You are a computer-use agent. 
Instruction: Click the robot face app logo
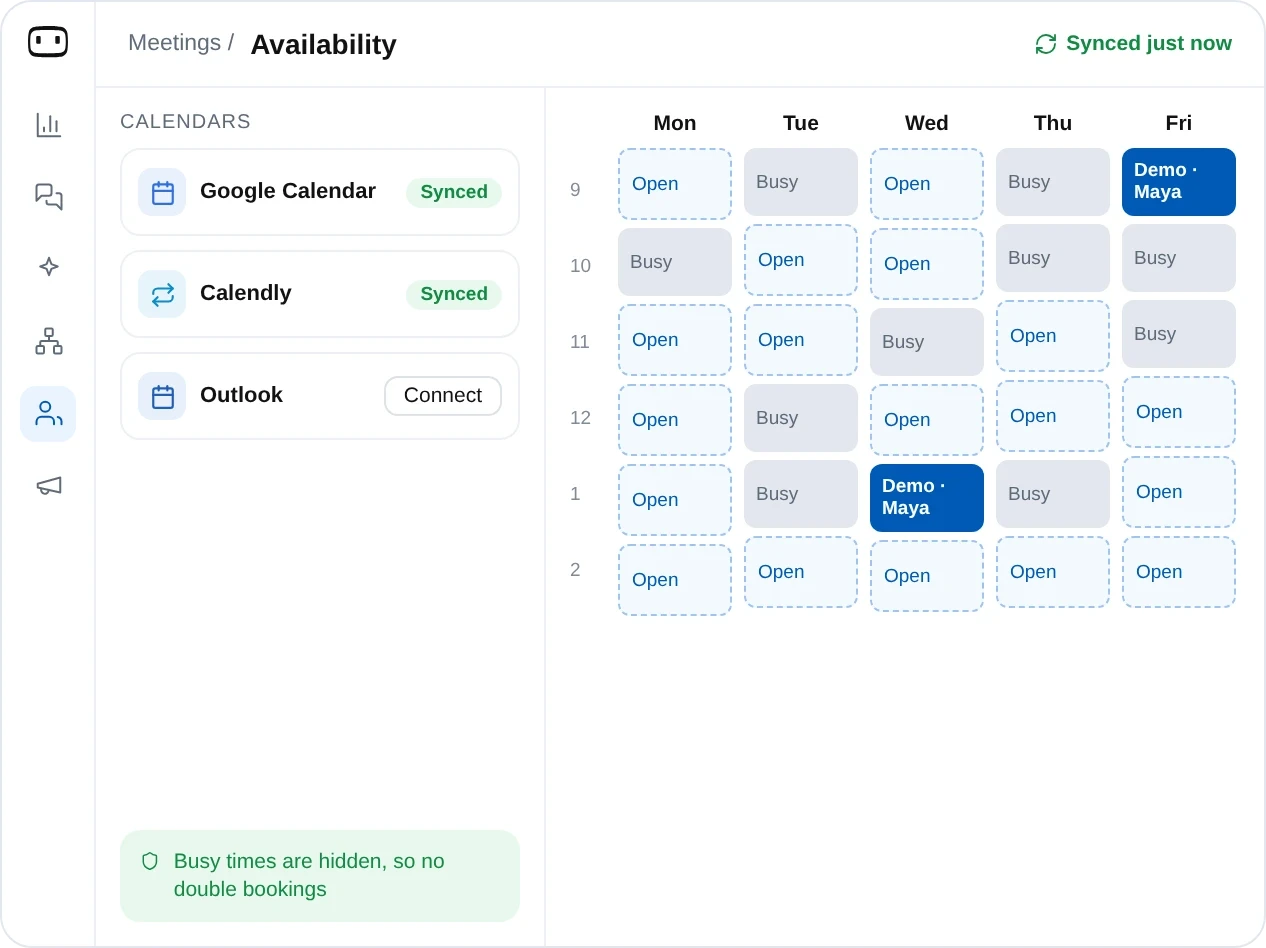point(48,42)
